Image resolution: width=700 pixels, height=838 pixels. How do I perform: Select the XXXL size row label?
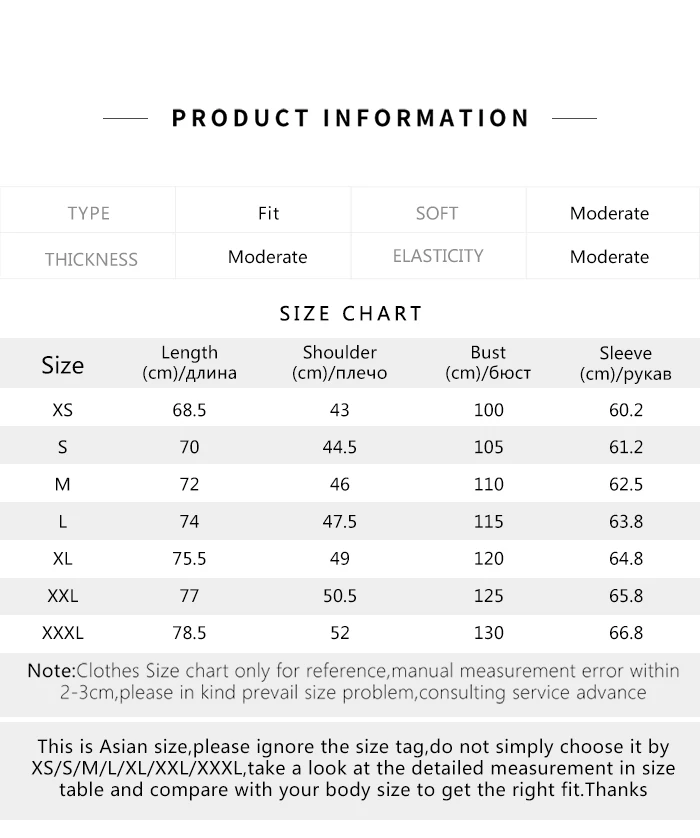[x=63, y=633]
